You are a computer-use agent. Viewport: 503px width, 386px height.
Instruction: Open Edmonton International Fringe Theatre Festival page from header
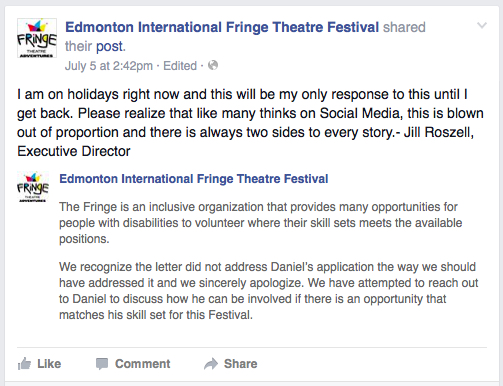click(x=222, y=27)
